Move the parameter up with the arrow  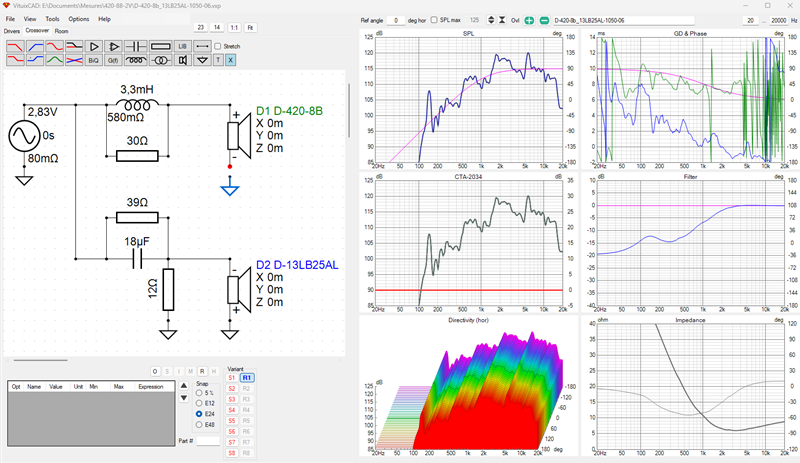(184, 385)
